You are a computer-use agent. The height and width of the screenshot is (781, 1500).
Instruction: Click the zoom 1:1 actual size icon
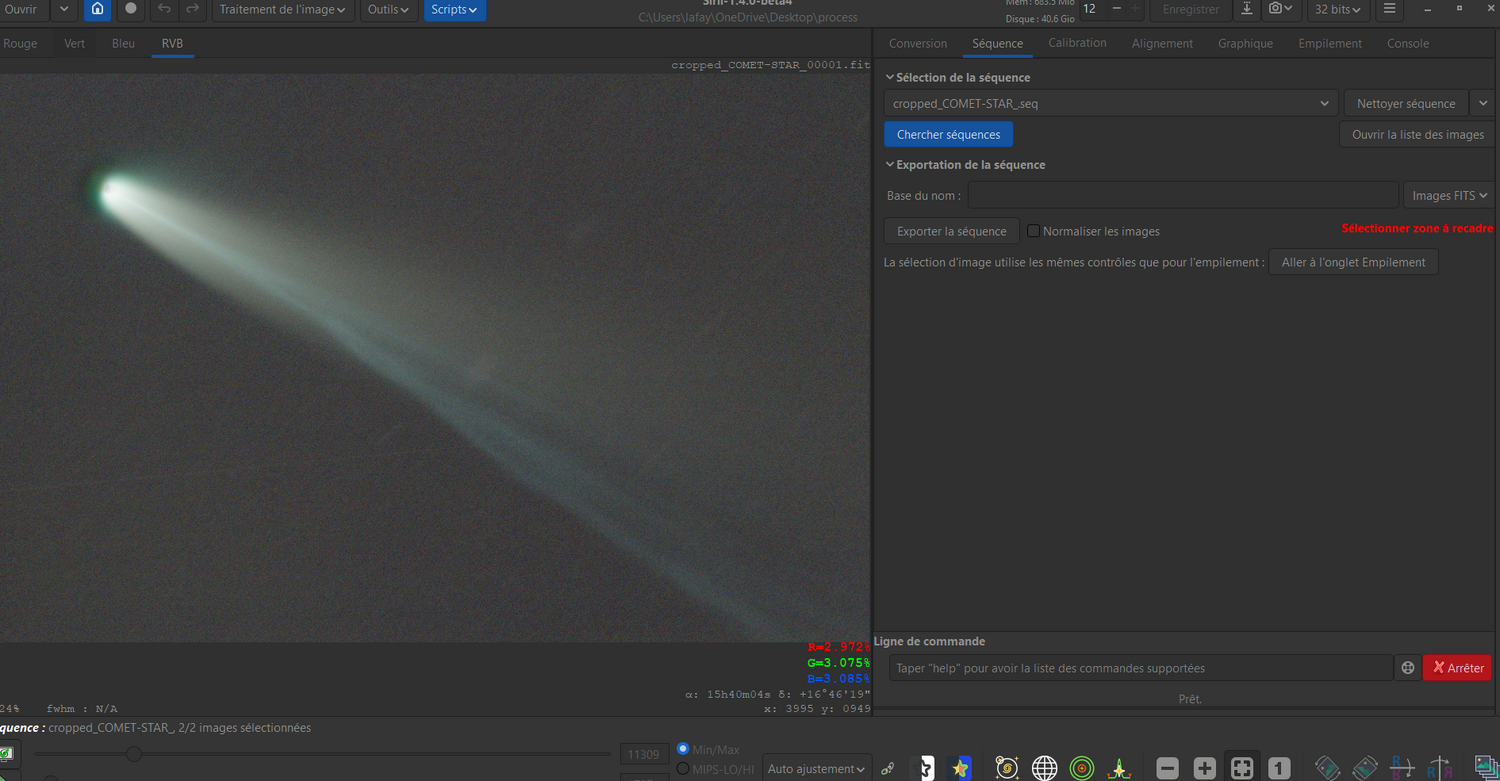pos(1279,768)
